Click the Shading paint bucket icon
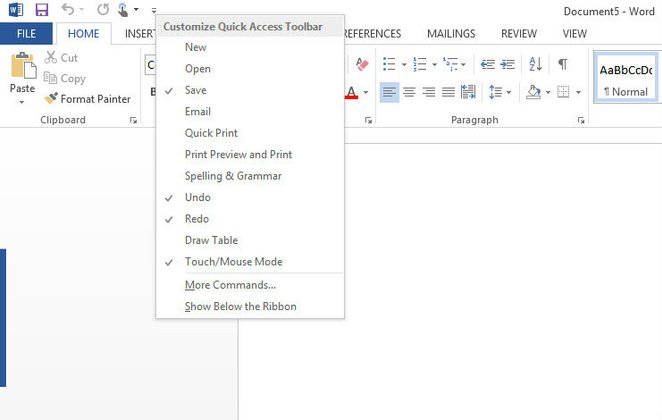Screen dimensions: 662x420 pos(533,92)
